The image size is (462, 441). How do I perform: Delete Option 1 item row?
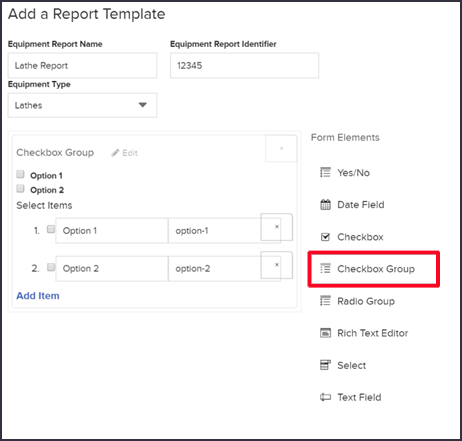point(276,227)
